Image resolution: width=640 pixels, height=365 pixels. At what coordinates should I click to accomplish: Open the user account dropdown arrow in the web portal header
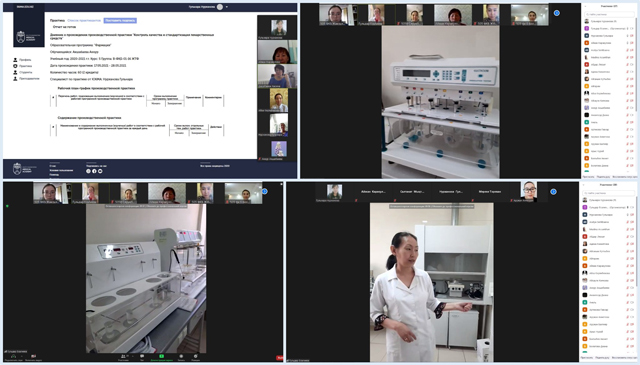point(227,7)
